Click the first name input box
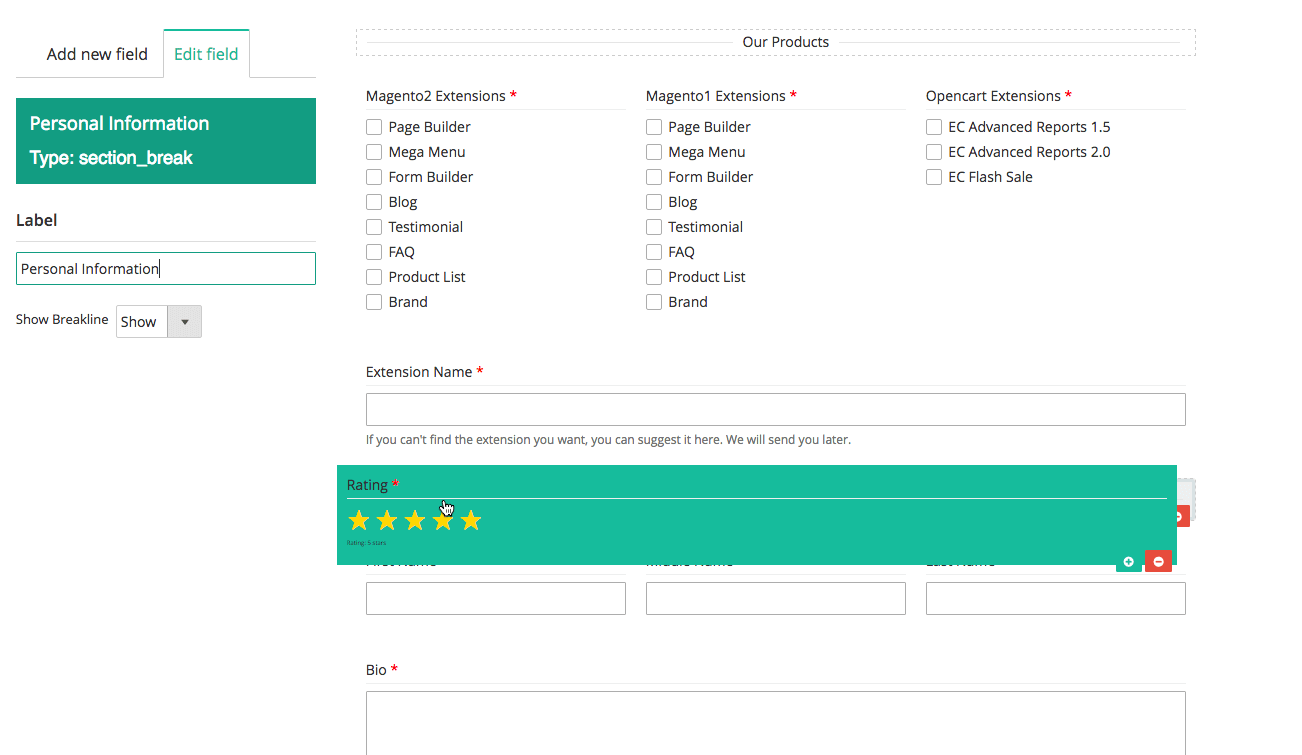Screen dimensions: 1302x755 pyautogui.click(x=496, y=598)
